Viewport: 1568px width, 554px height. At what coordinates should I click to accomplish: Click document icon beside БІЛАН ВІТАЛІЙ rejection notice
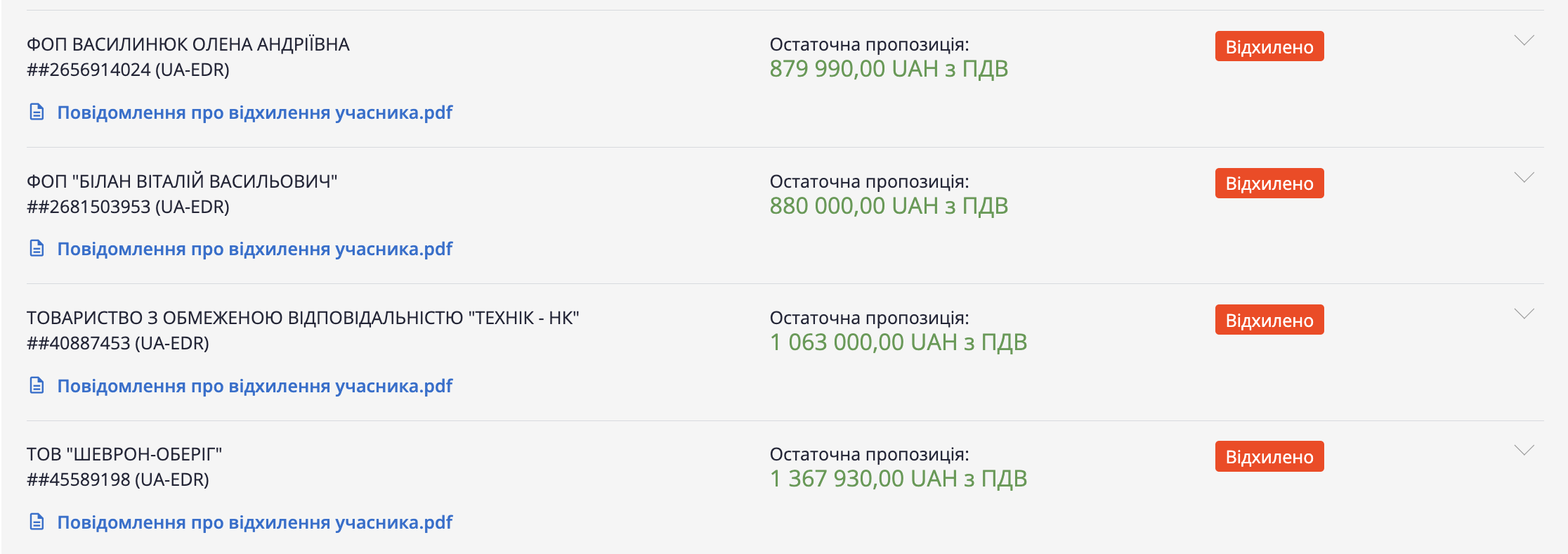pyautogui.click(x=37, y=249)
